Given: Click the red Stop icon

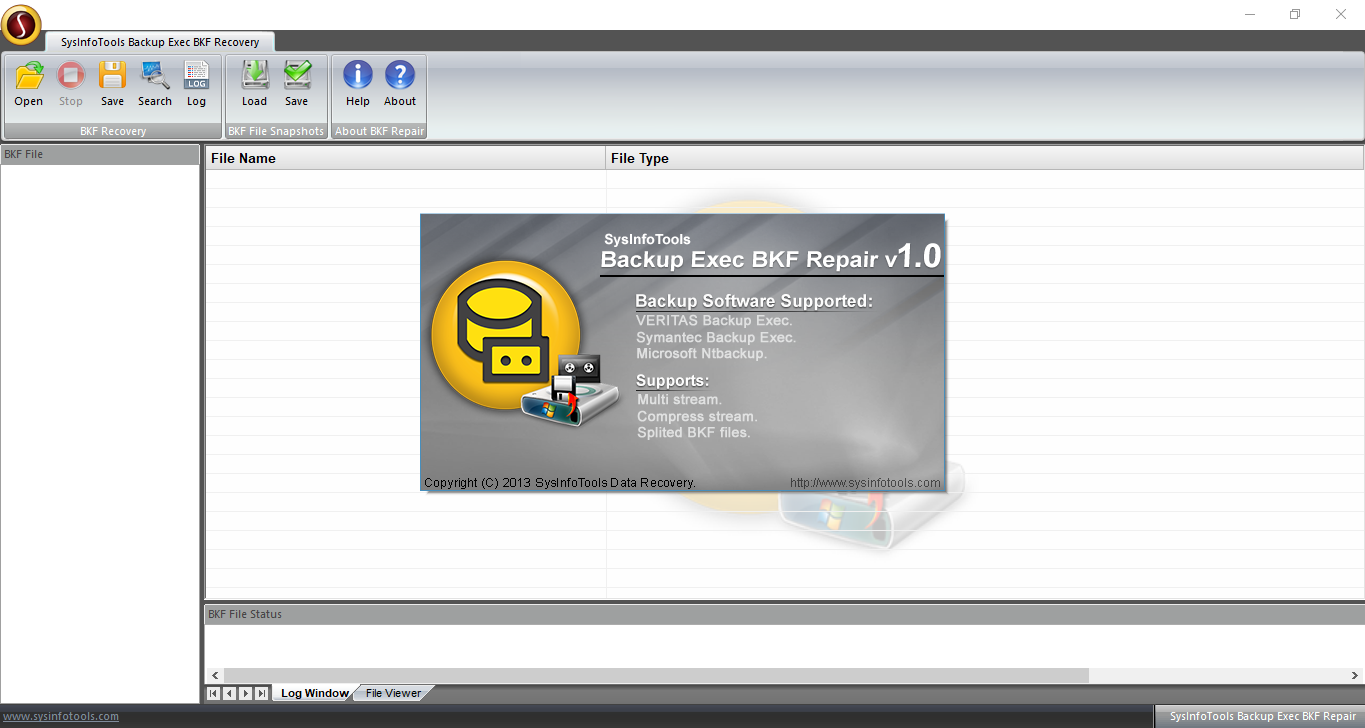Looking at the screenshot, I should coord(71,85).
